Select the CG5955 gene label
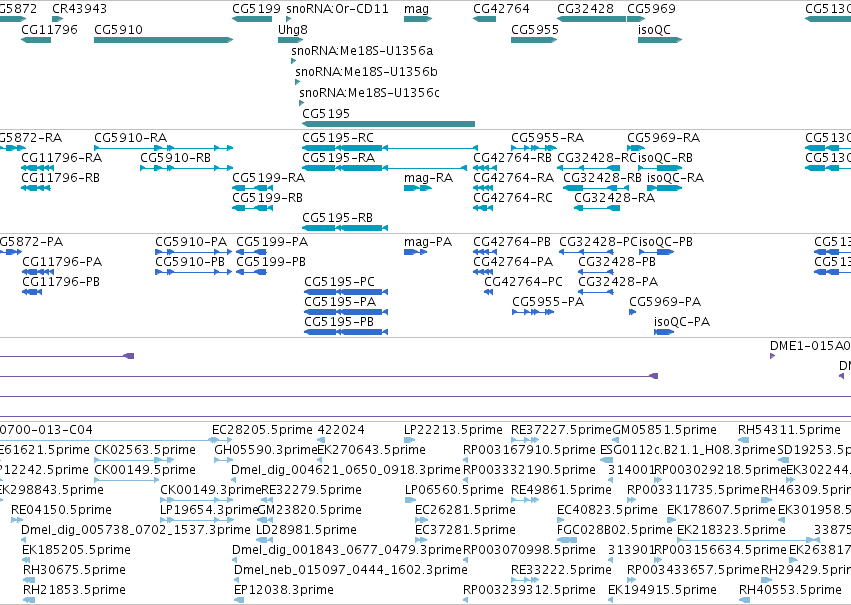 point(535,30)
